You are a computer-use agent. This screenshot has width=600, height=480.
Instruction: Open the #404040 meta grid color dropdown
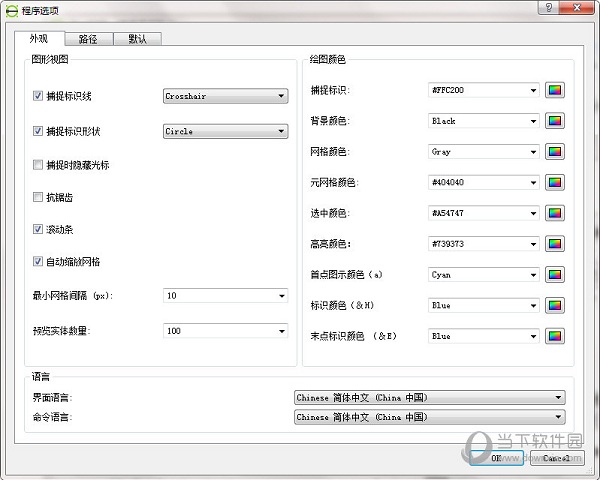click(484, 183)
